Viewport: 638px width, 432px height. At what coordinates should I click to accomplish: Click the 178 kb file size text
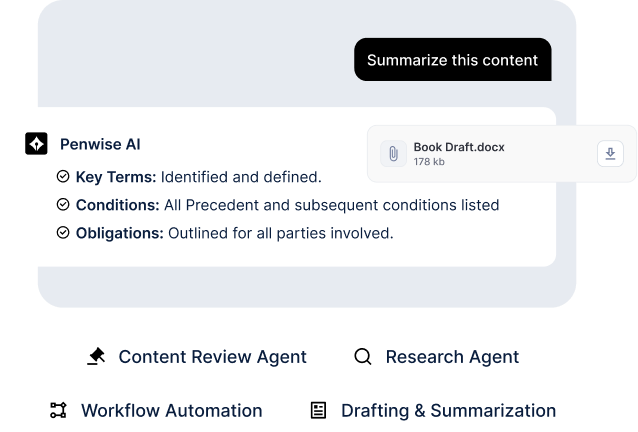[429, 162]
